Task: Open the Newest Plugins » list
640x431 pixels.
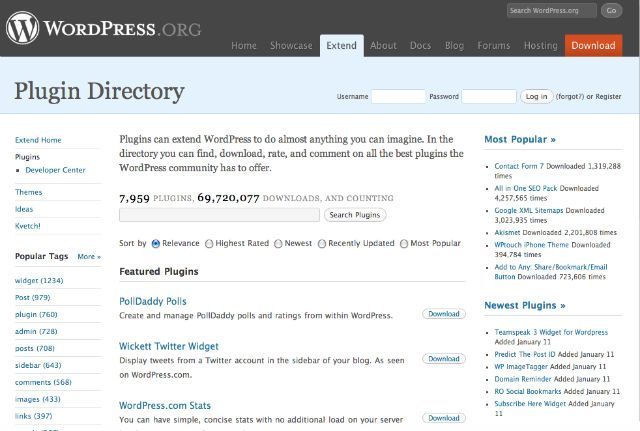Action: tap(524, 305)
